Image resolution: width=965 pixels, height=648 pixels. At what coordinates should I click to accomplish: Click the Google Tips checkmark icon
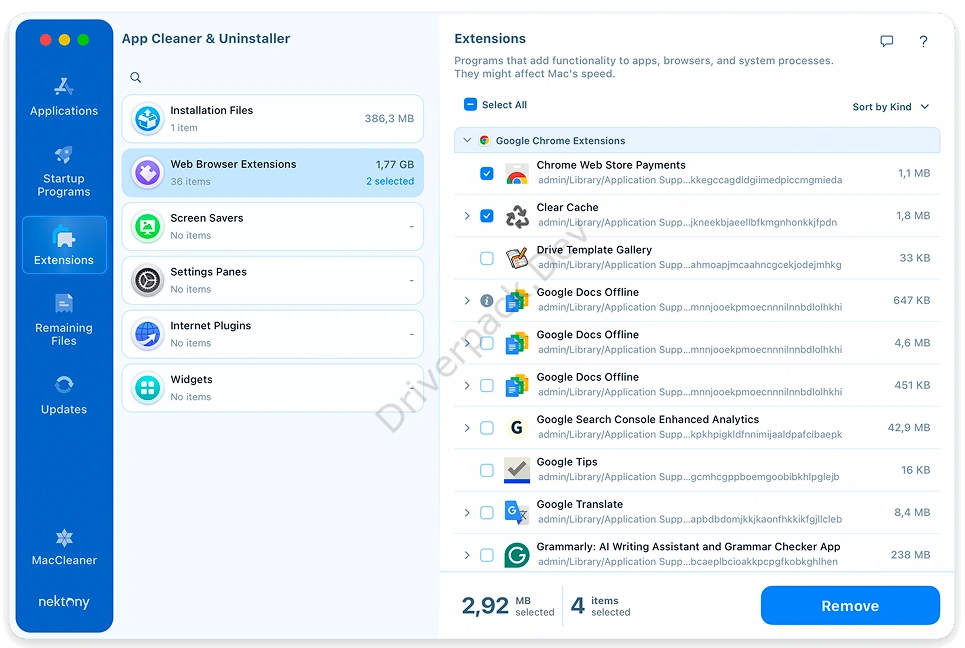[517, 470]
